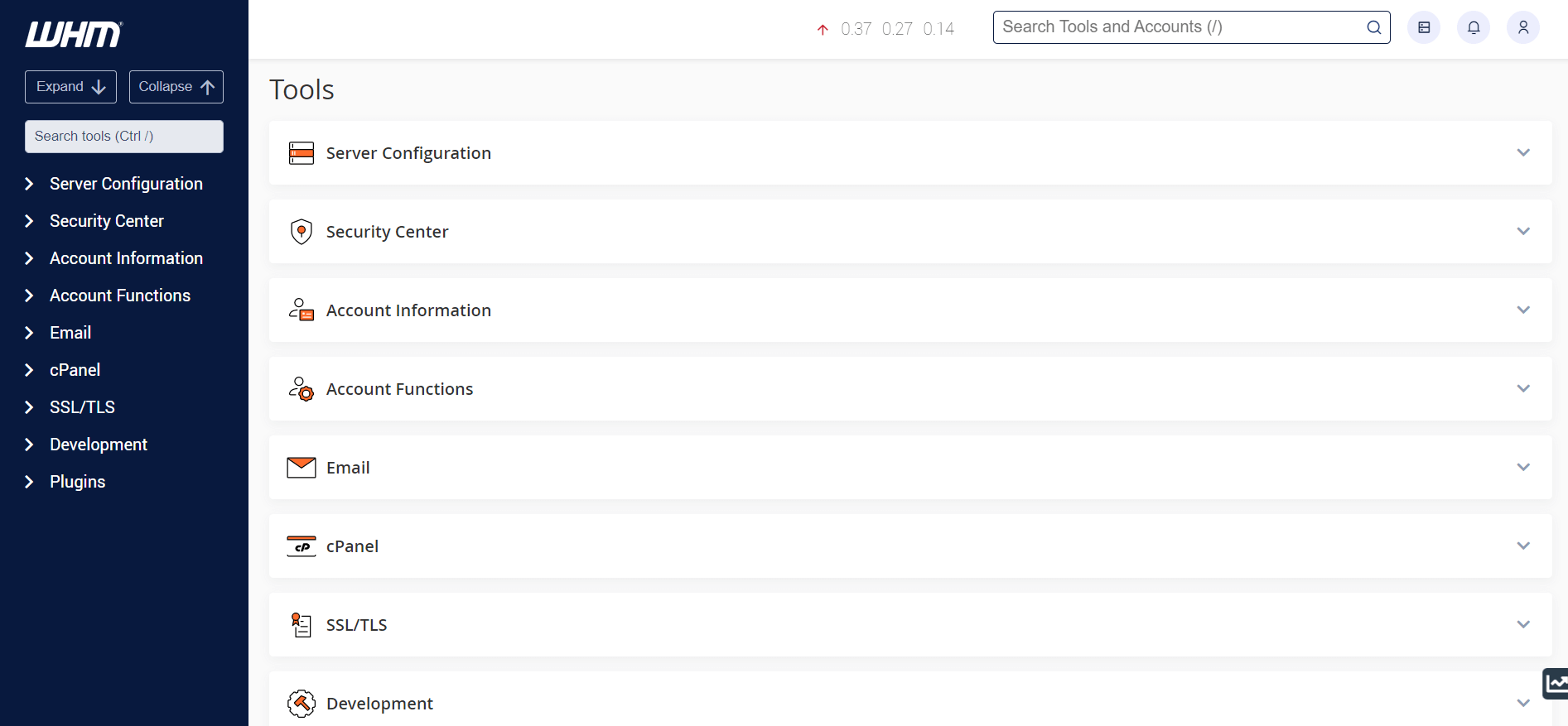Click the Expand button
The height and width of the screenshot is (726, 1568).
pos(70,87)
